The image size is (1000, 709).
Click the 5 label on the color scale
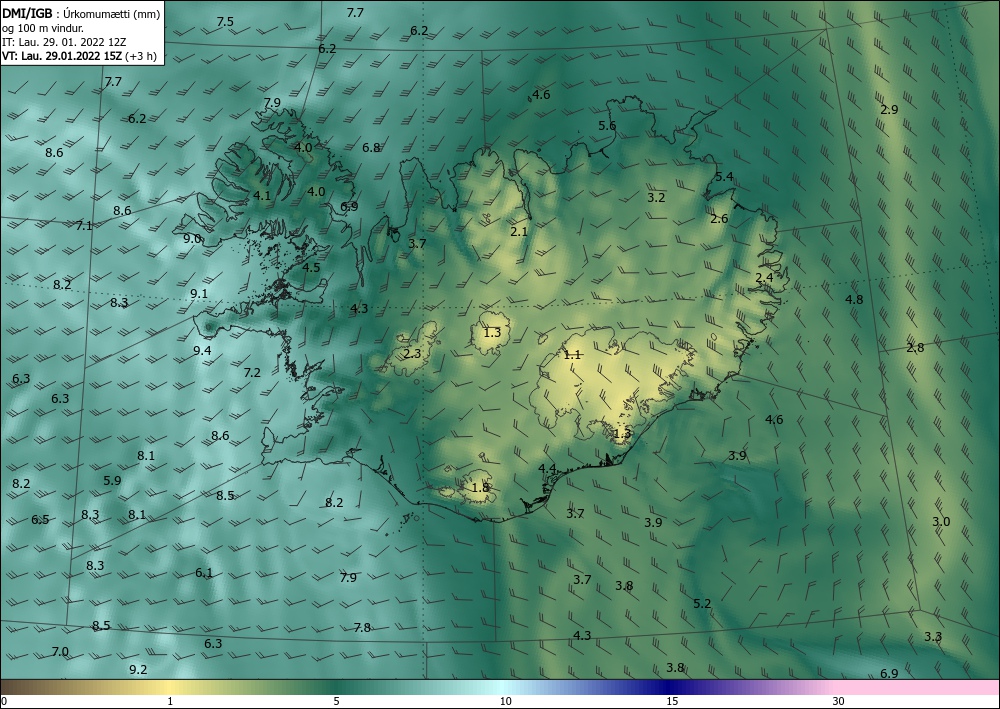click(x=336, y=702)
